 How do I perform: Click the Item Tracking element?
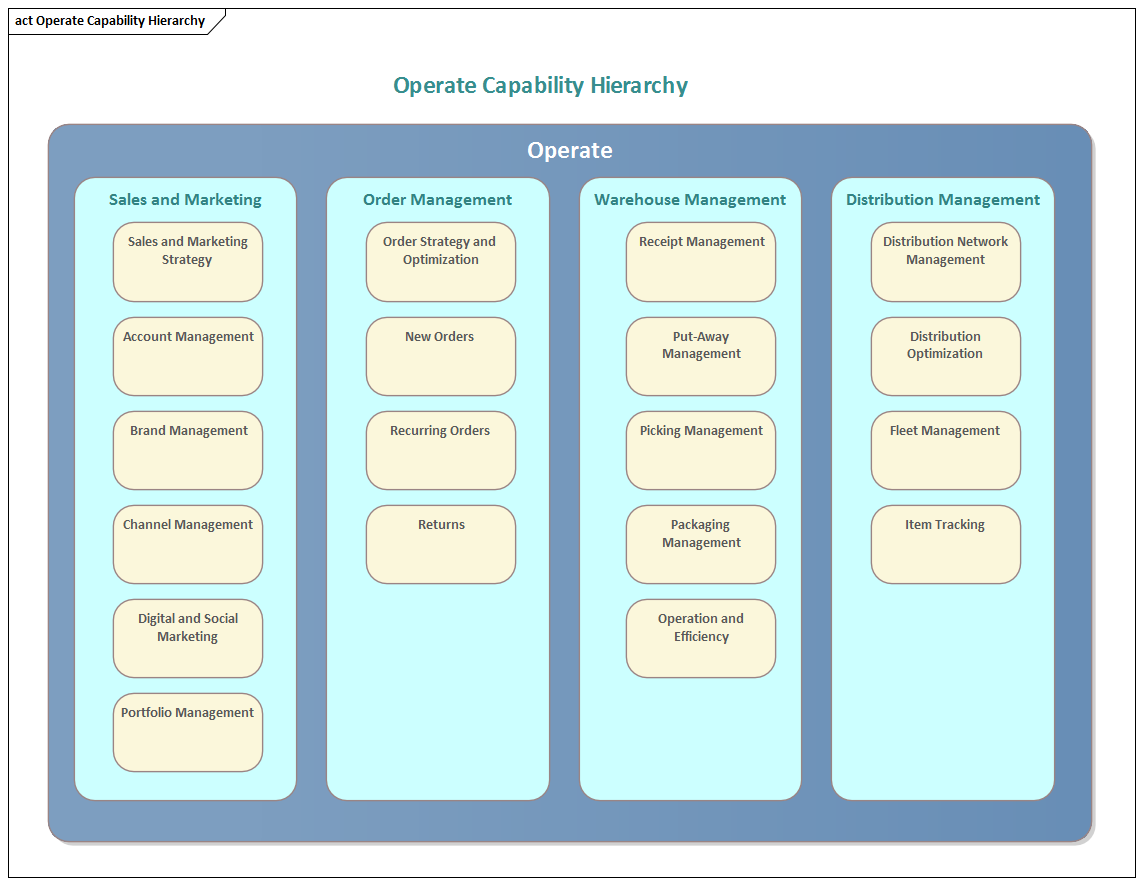point(945,544)
